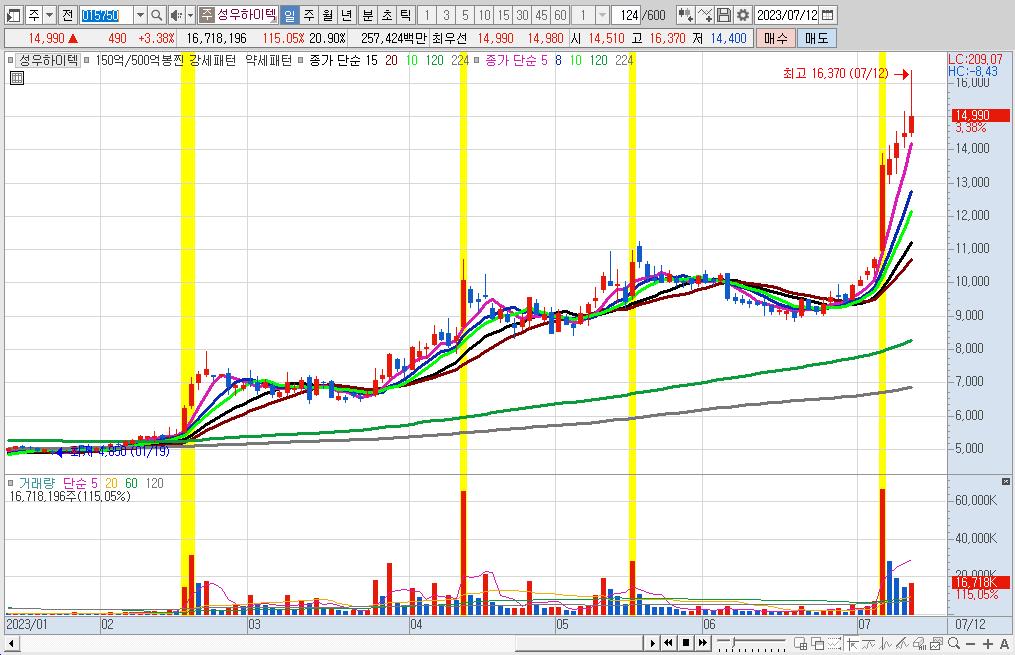This screenshot has width=1015, height=655.
Task: Click the zigzag wave line icon
Action: coord(886,644)
